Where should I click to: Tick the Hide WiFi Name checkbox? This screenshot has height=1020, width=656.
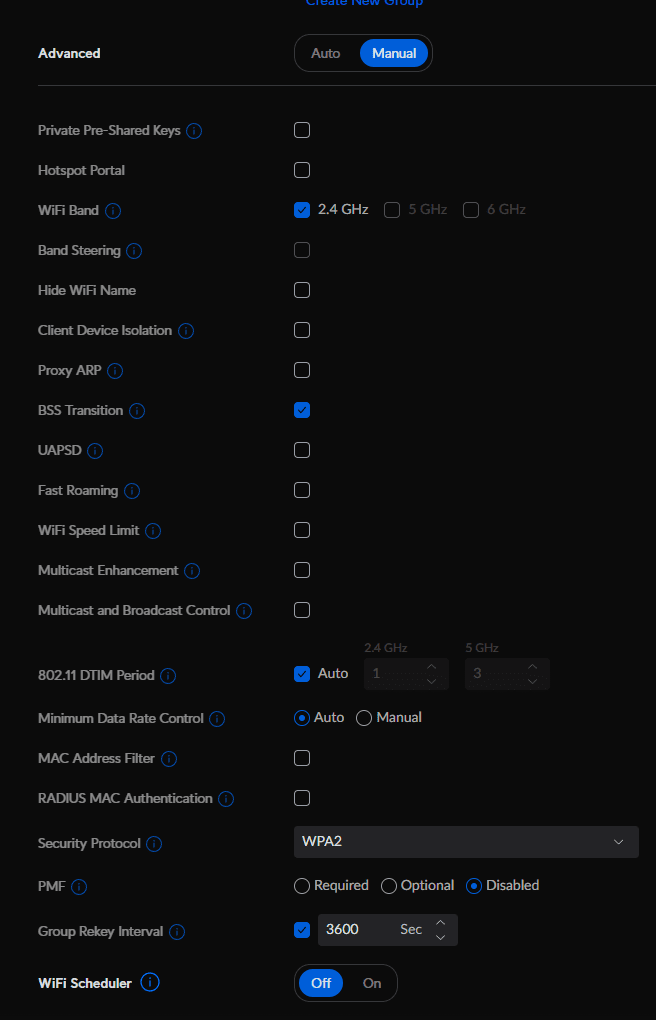click(302, 290)
